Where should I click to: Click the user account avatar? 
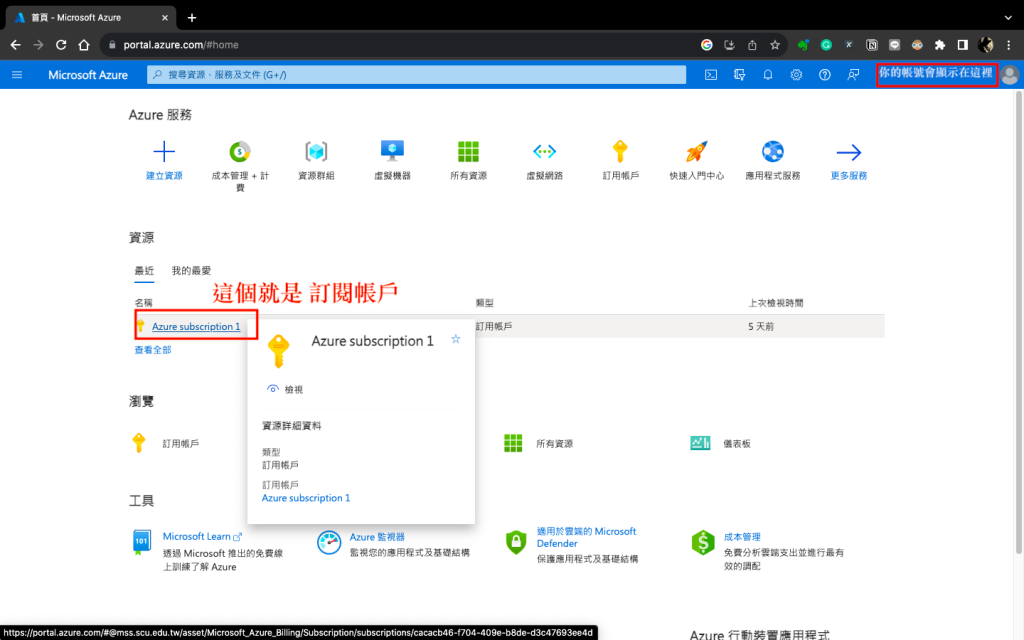[1010, 74]
